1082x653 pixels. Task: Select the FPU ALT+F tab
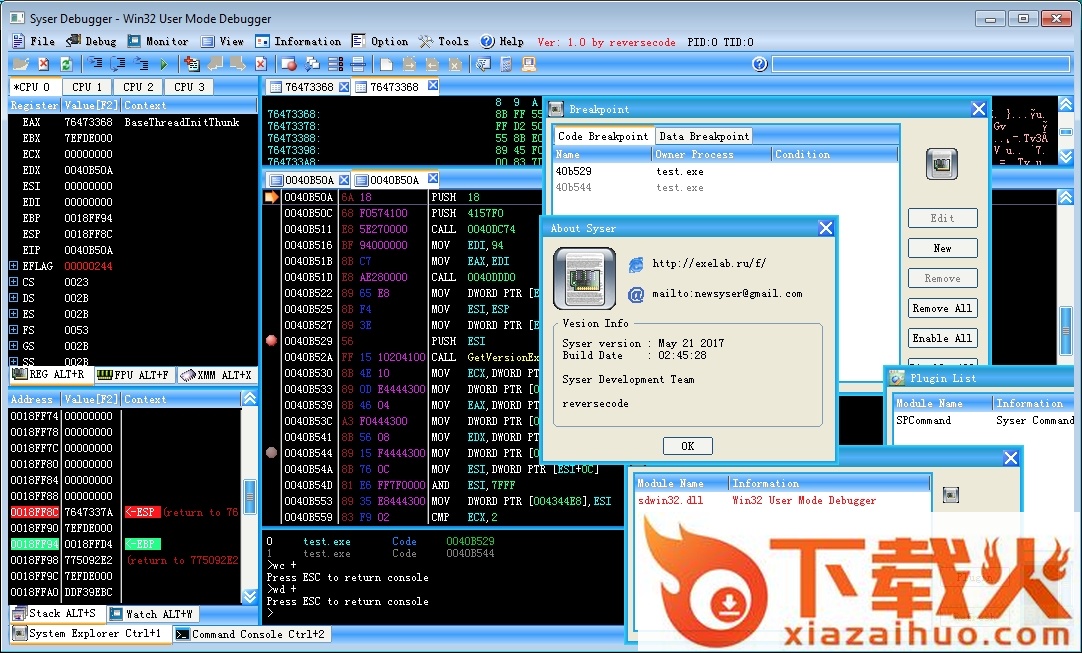tap(133, 375)
